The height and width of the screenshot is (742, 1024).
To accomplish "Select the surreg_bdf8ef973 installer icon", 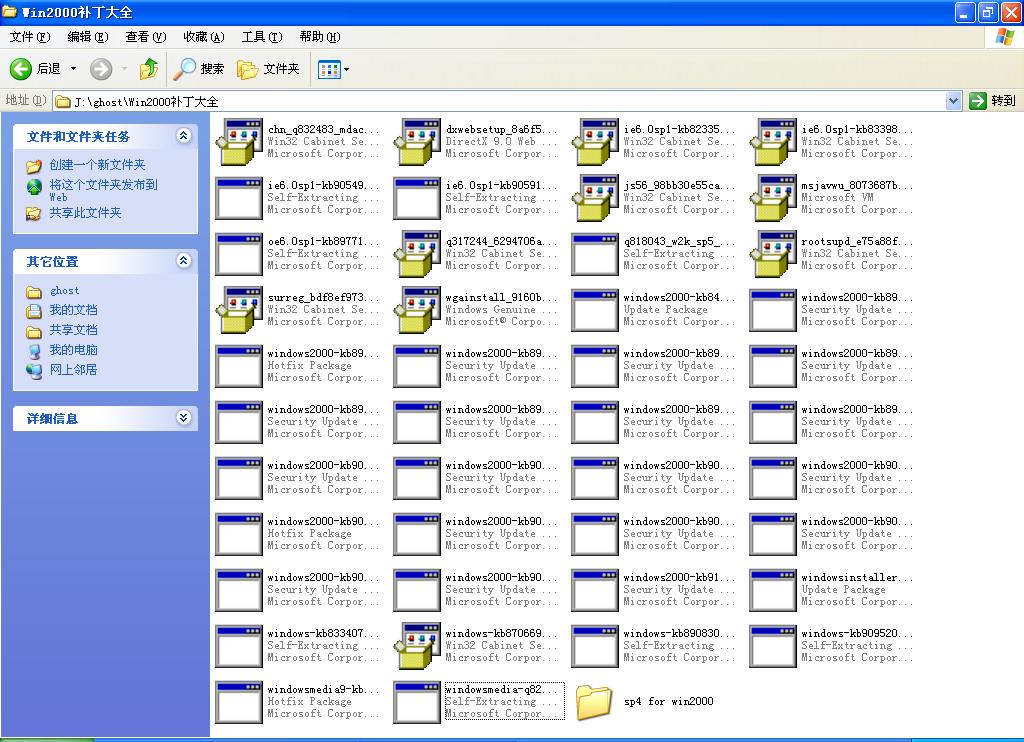I will [x=240, y=310].
